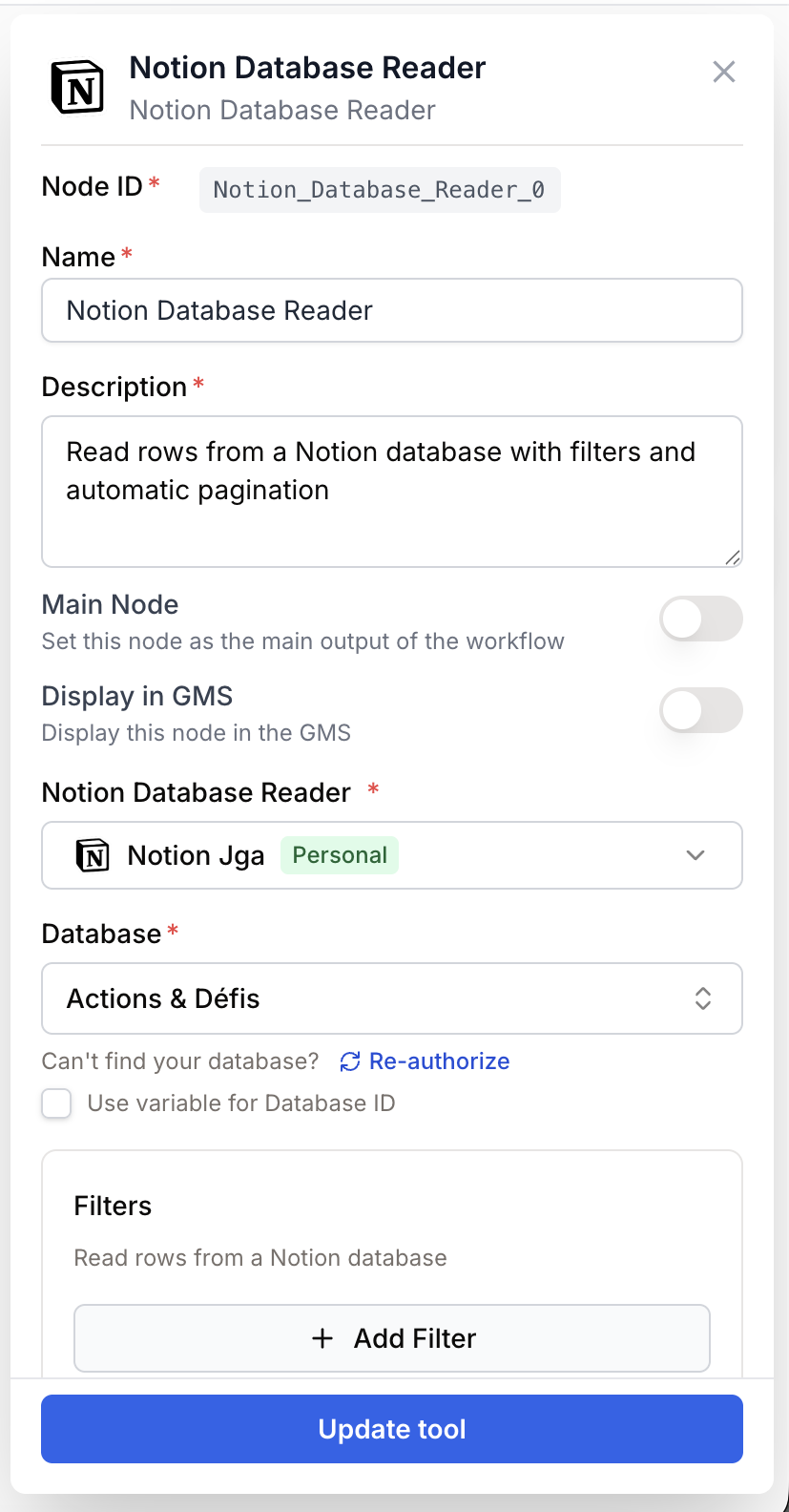Open the Notion Jga account dropdown
789x1512 pixels.
(392, 855)
